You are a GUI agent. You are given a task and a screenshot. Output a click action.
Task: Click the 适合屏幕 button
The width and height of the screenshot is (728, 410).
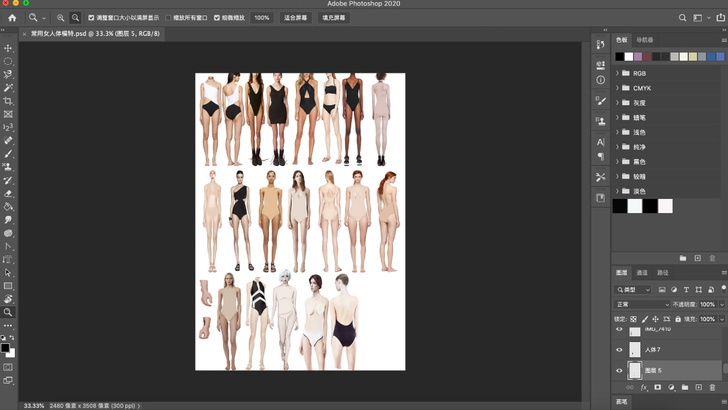296,18
